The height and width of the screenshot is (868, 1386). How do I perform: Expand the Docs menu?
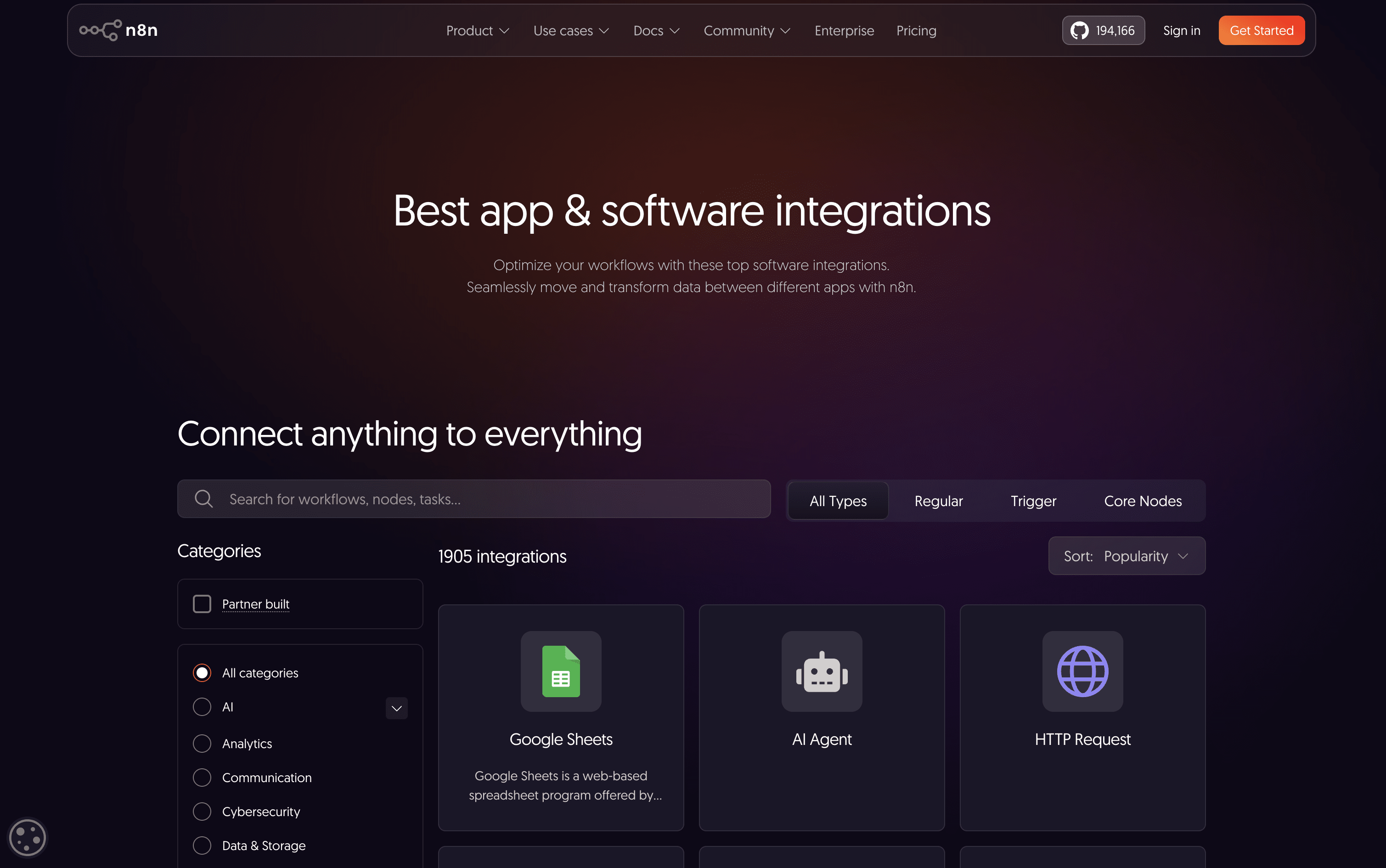(x=657, y=30)
